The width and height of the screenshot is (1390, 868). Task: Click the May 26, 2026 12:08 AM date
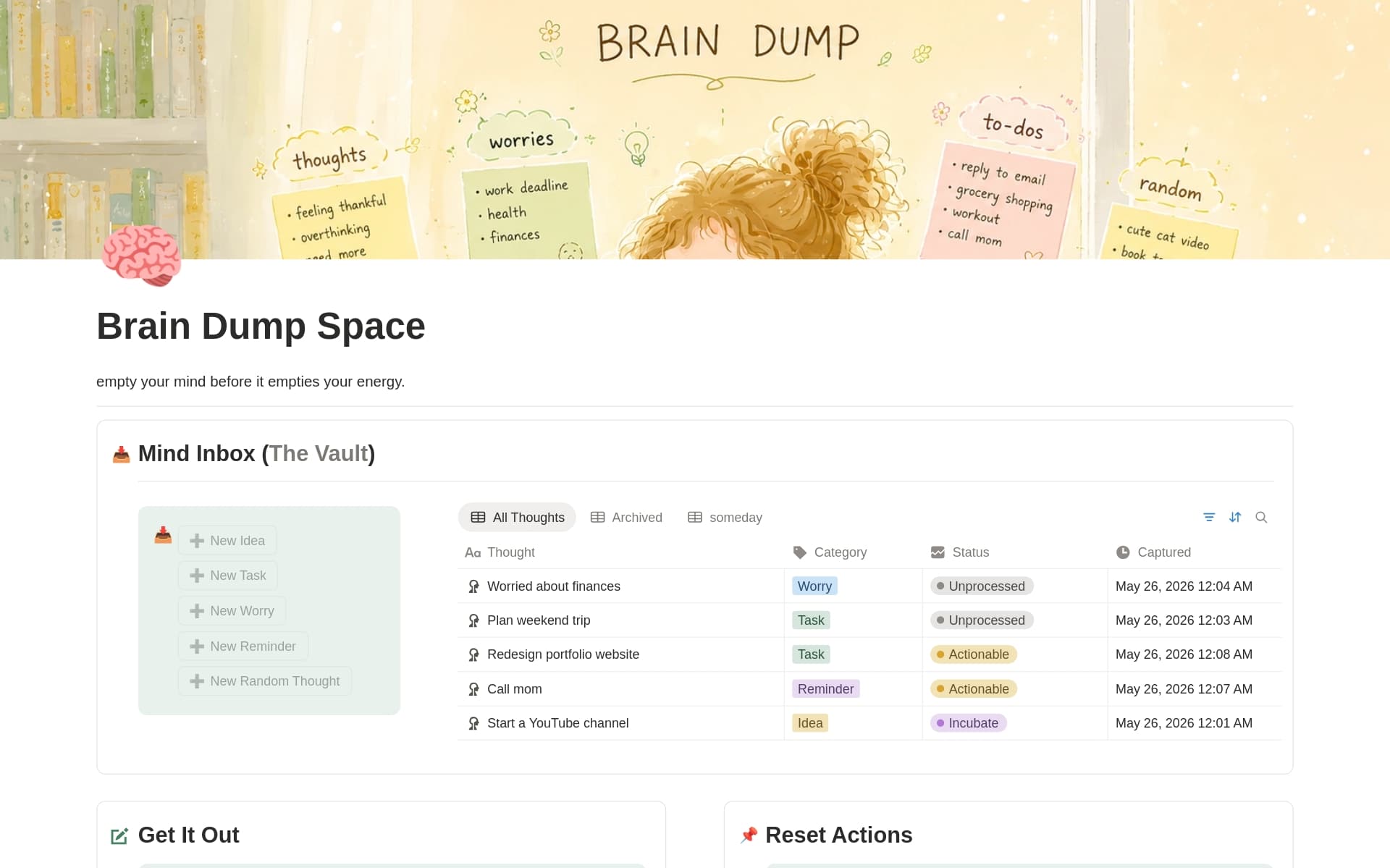1184,654
